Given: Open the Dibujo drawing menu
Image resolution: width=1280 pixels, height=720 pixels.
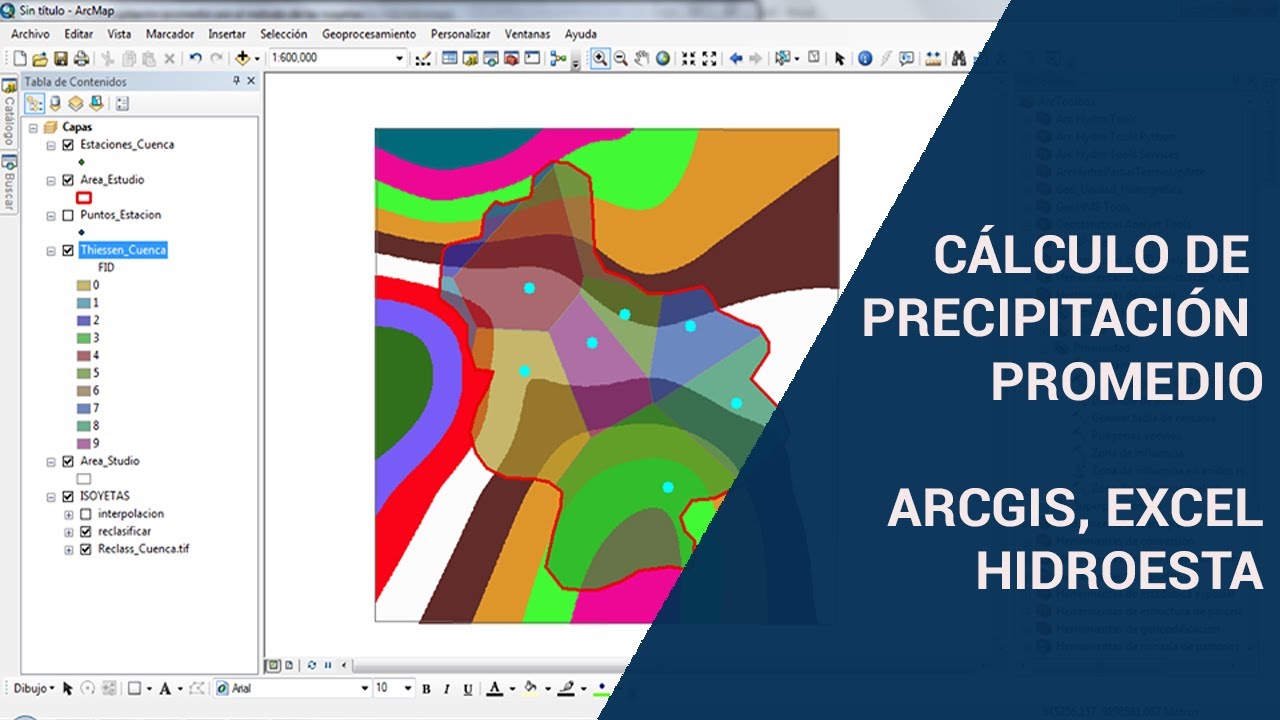Looking at the screenshot, I should (34, 689).
